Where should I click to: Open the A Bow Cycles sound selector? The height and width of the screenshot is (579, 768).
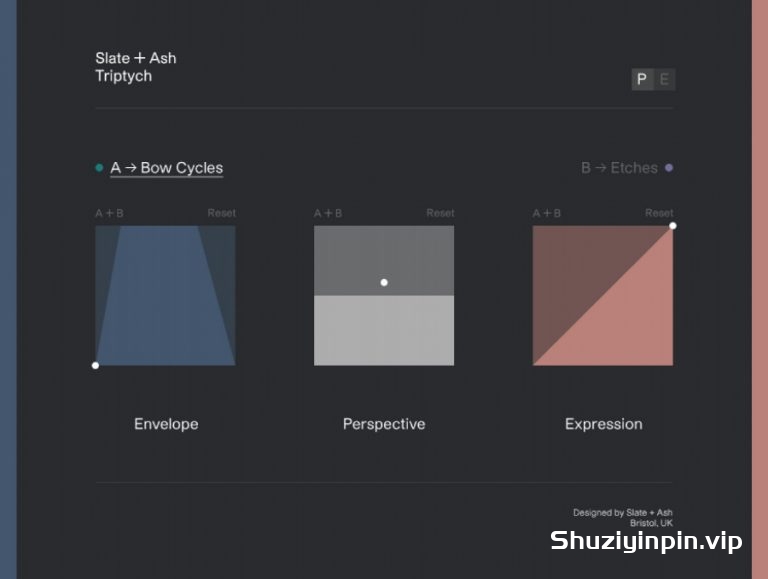coord(167,168)
